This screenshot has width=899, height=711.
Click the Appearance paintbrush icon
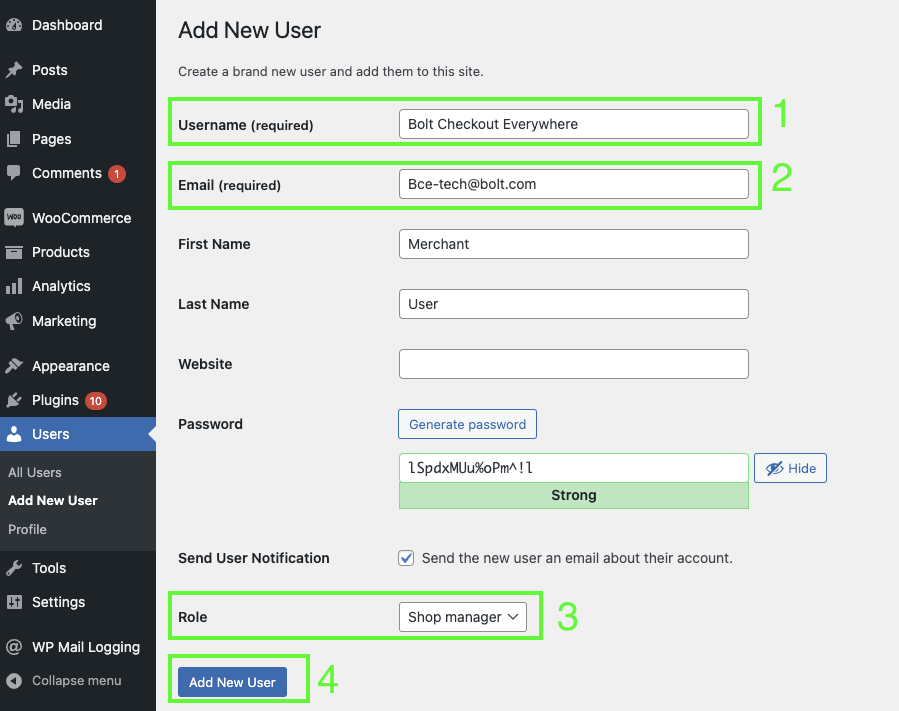click(x=14, y=366)
